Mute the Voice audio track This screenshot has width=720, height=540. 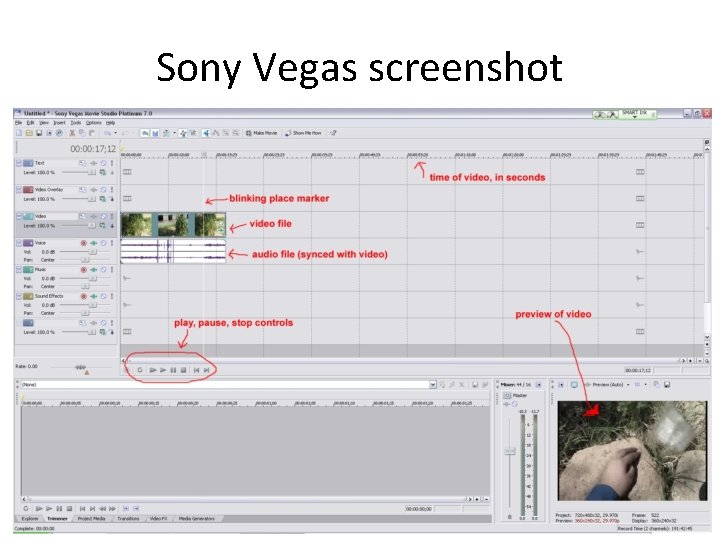pos(103,243)
